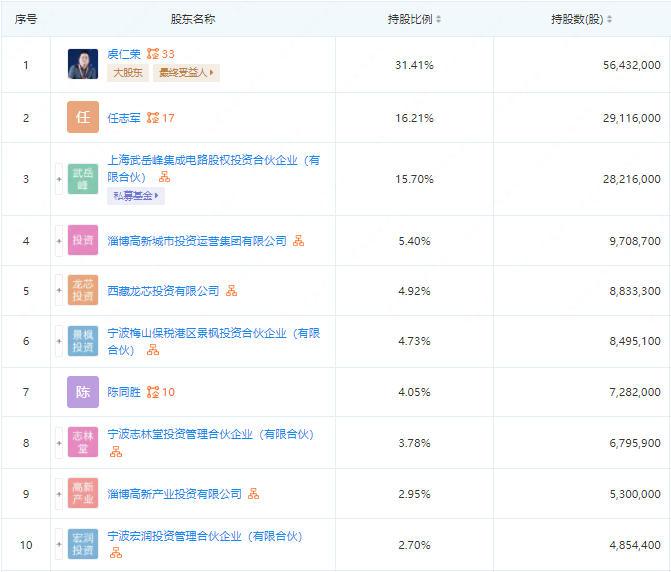
Task: Open 陈同胜 related companies icon 10
Action: point(160,392)
